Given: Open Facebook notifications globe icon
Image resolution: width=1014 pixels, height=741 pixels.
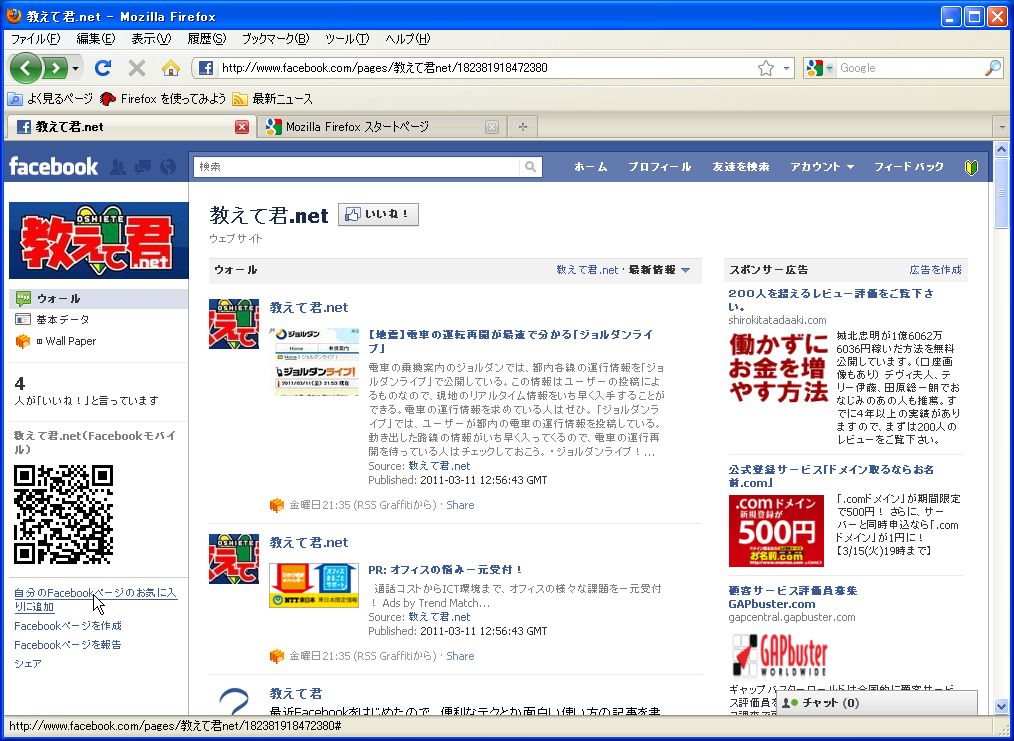Looking at the screenshot, I should [x=167, y=167].
